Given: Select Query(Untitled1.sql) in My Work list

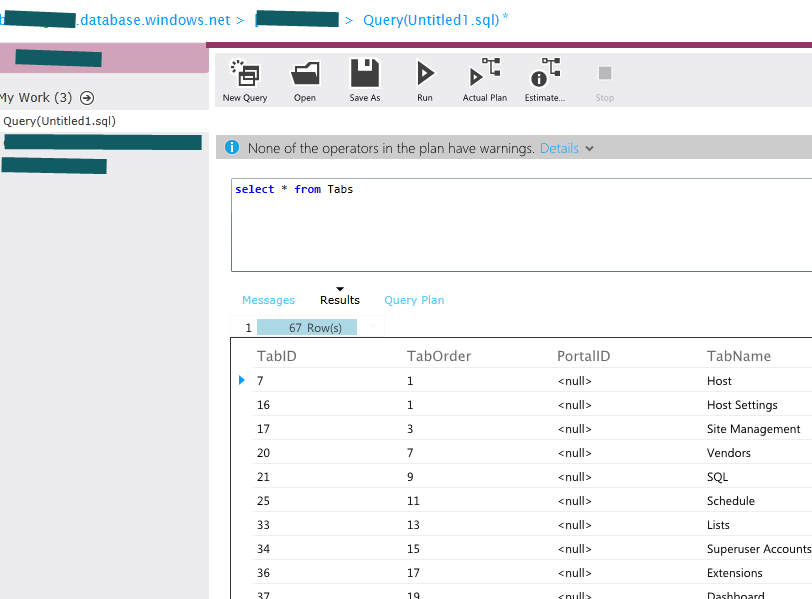Looking at the screenshot, I should coord(60,121).
